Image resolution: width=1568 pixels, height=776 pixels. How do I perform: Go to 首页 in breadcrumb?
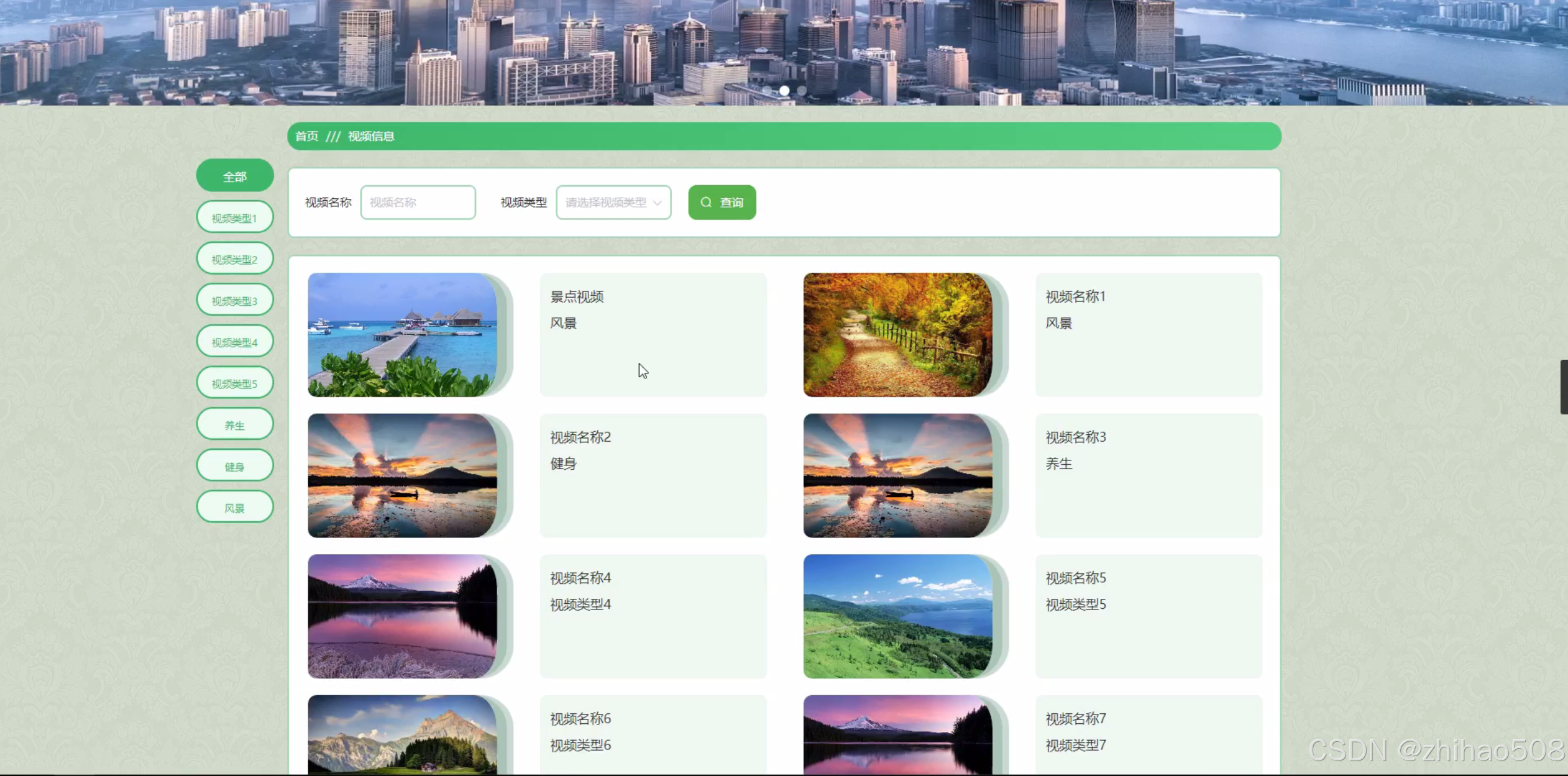point(306,136)
